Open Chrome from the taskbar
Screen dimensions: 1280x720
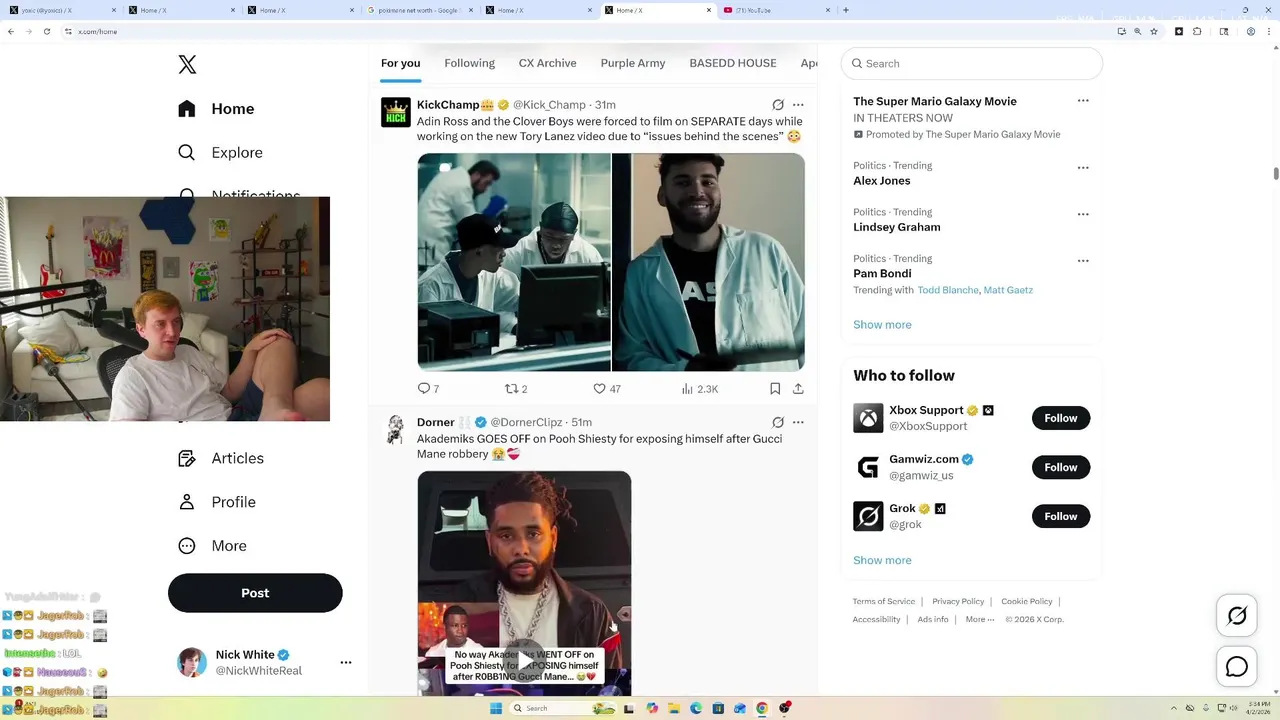click(x=761, y=708)
